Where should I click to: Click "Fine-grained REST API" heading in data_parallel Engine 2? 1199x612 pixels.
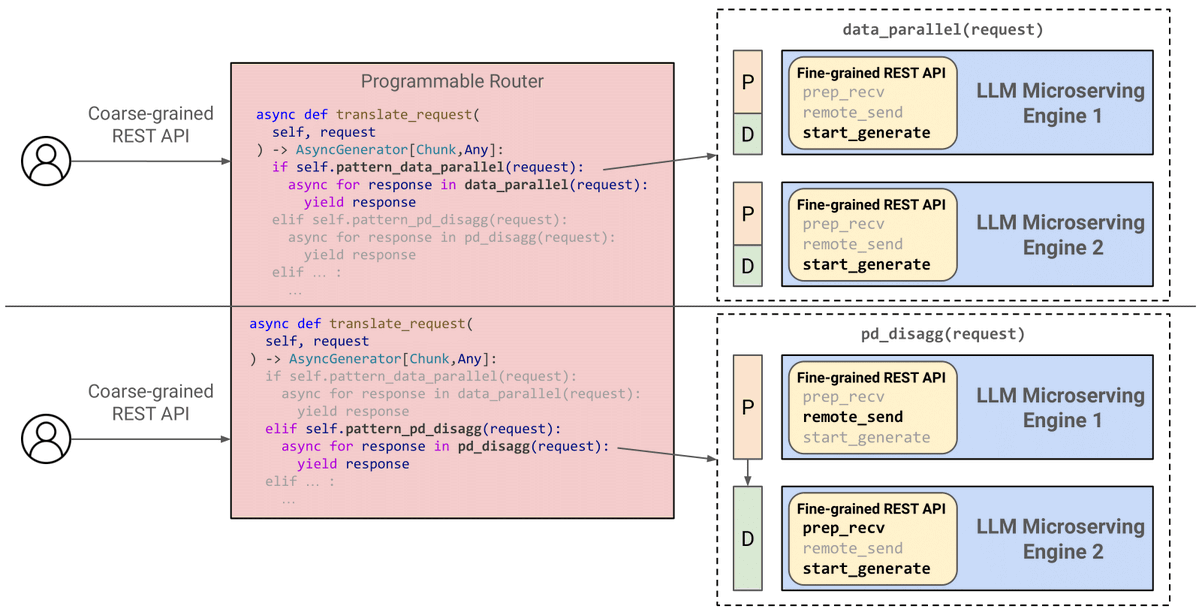coord(871,204)
